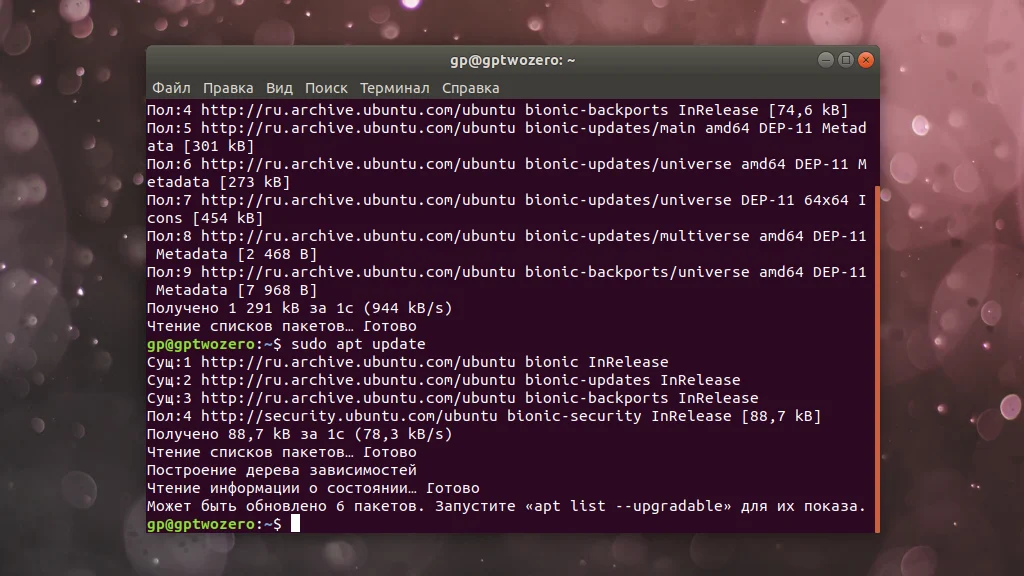Click the line 'Получено 1 291 kB за 1с (944 kB/s)'
Image resolution: width=1024 pixels, height=576 pixels.
tap(299, 308)
